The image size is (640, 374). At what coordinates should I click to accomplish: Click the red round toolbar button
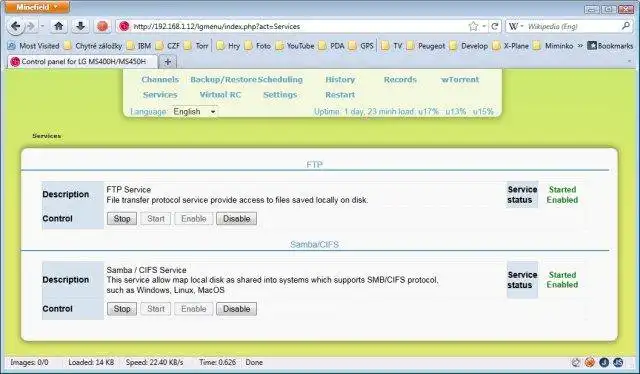(102, 27)
